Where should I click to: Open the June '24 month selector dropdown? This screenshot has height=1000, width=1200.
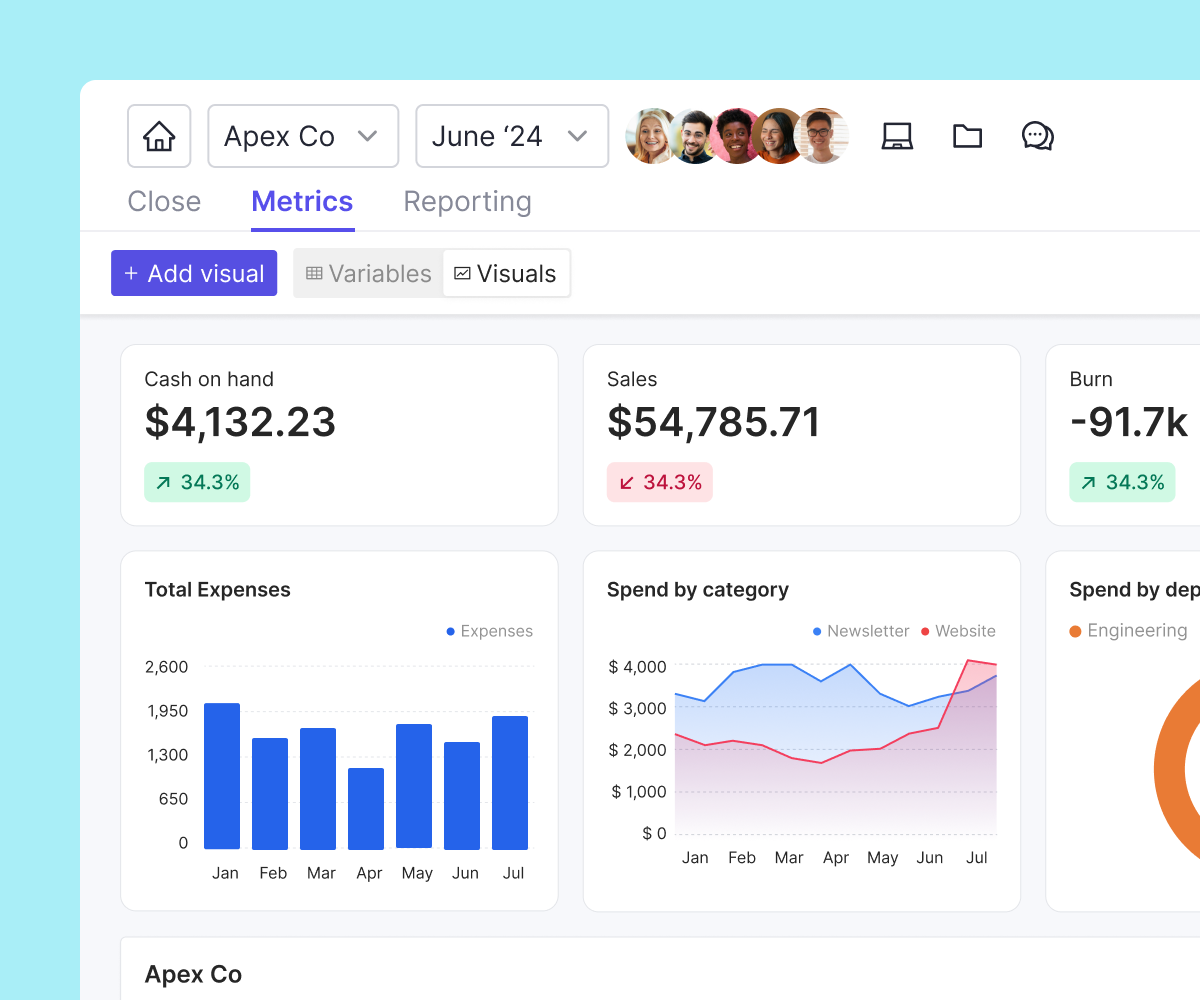tap(511, 135)
